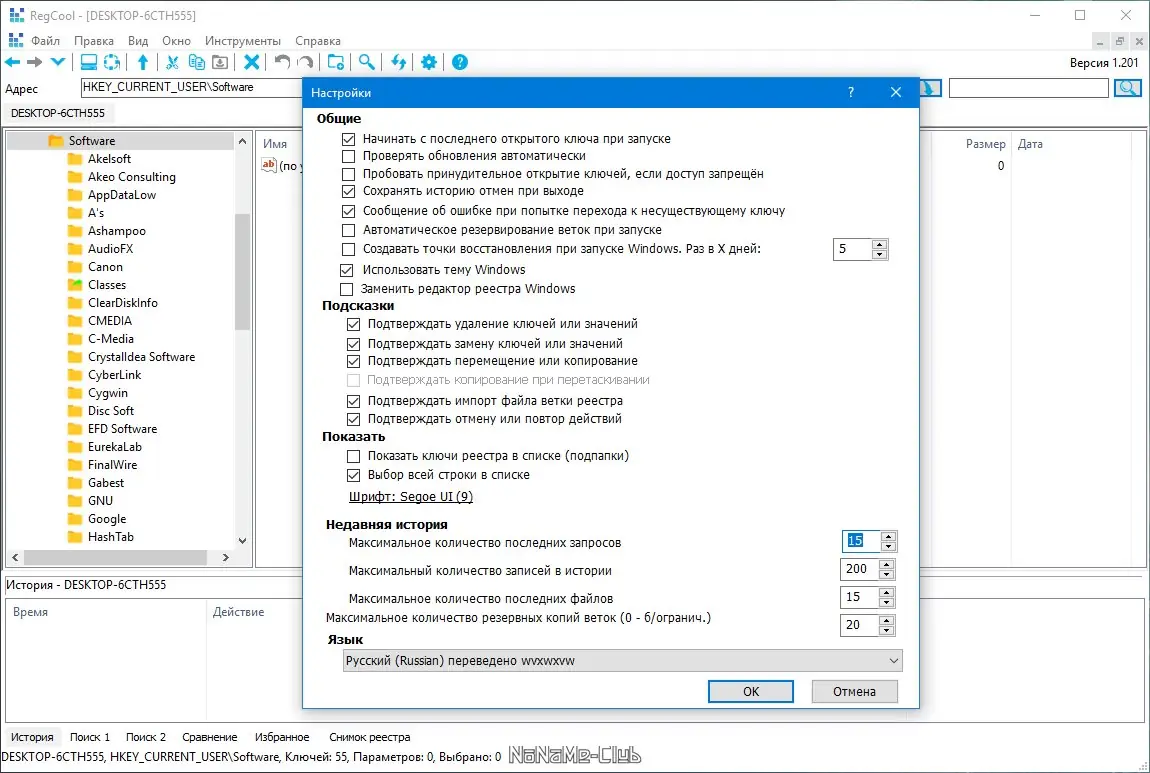Screen dimensions: 1150x773
Task: Select the Classes key with green folder icon
Action: (x=106, y=285)
